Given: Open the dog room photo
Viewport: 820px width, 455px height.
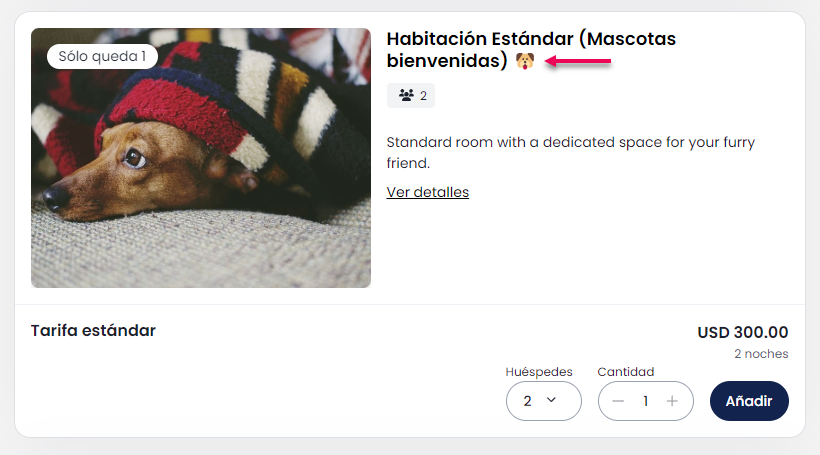Looking at the screenshot, I should [x=201, y=157].
